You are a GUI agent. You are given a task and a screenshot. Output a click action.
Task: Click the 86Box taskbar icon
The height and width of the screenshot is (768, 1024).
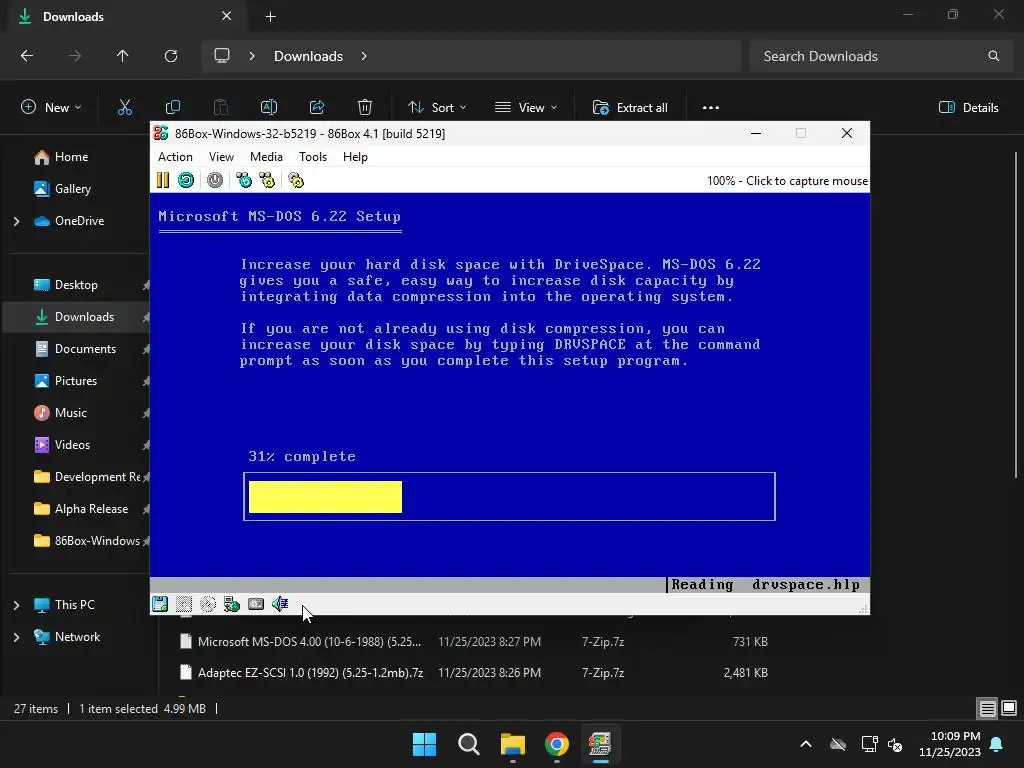click(600, 744)
